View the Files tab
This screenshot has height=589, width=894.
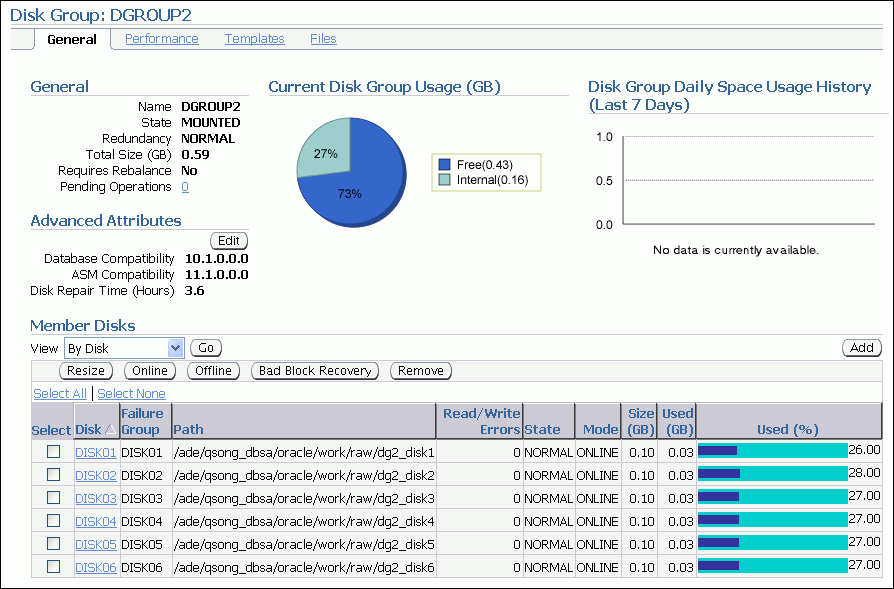pos(322,38)
